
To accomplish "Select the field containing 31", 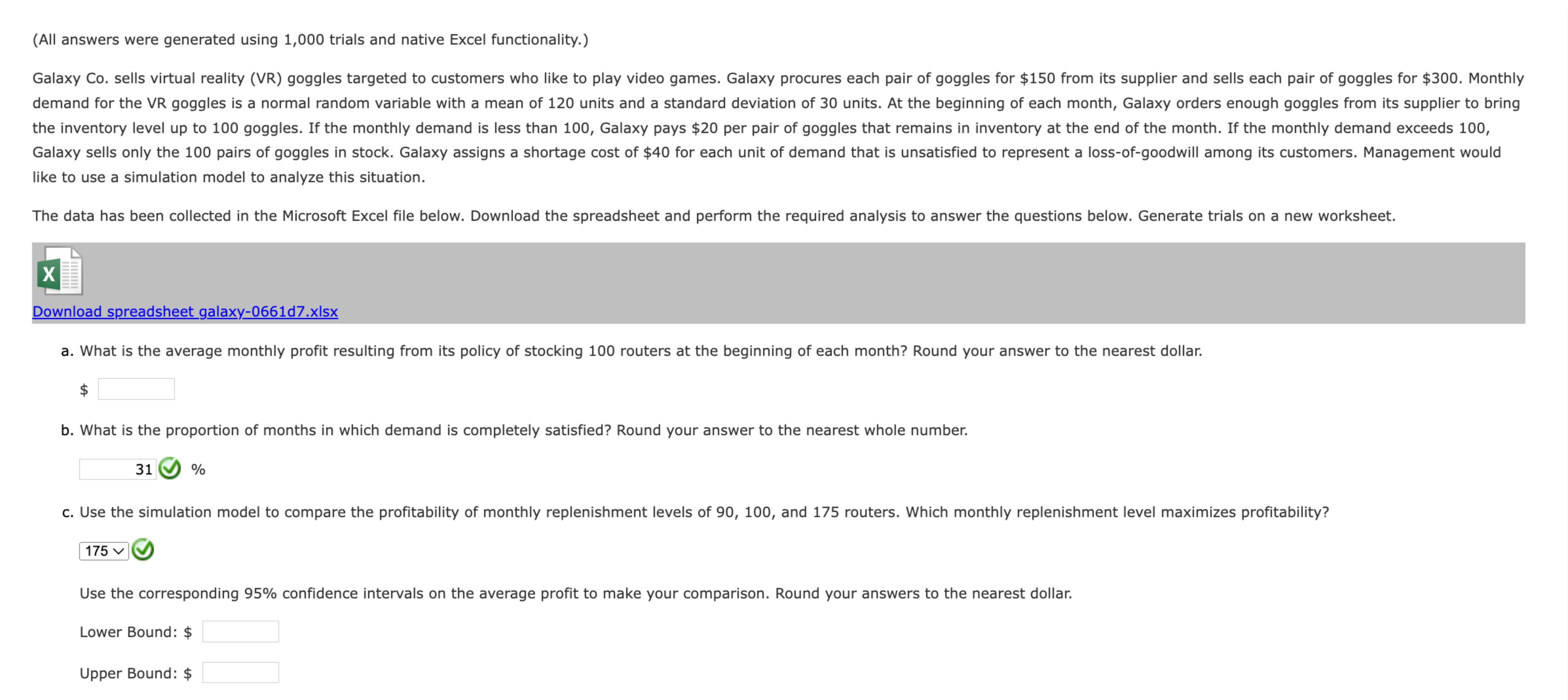I will tap(119, 469).
